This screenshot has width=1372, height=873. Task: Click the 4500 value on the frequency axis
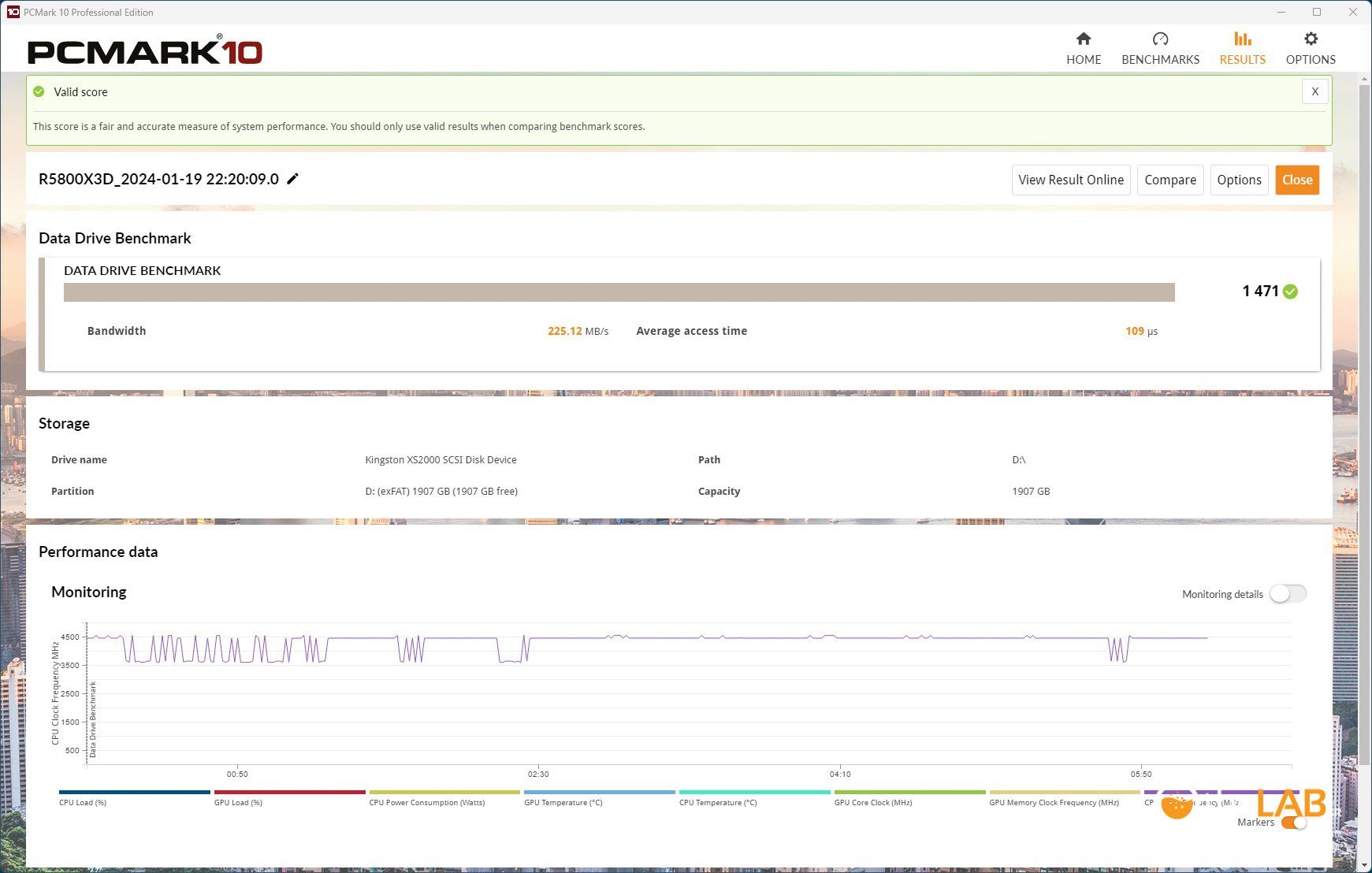[x=70, y=637]
